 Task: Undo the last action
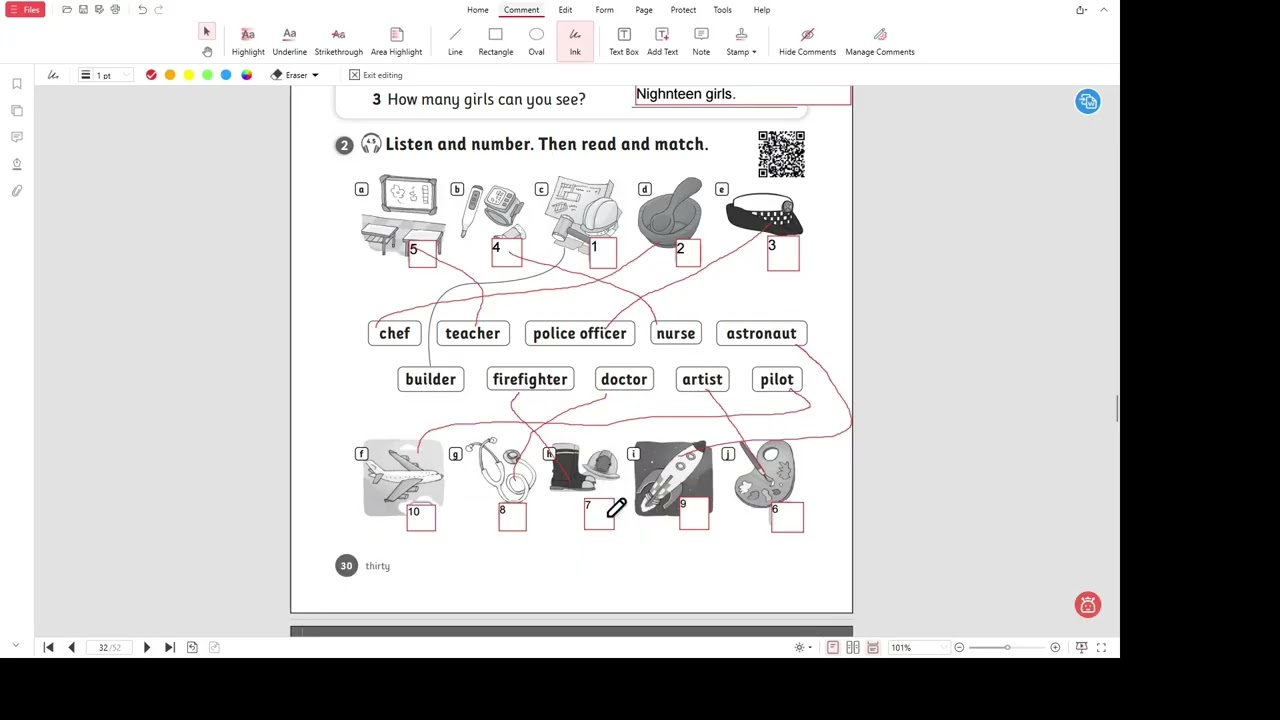point(142,10)
